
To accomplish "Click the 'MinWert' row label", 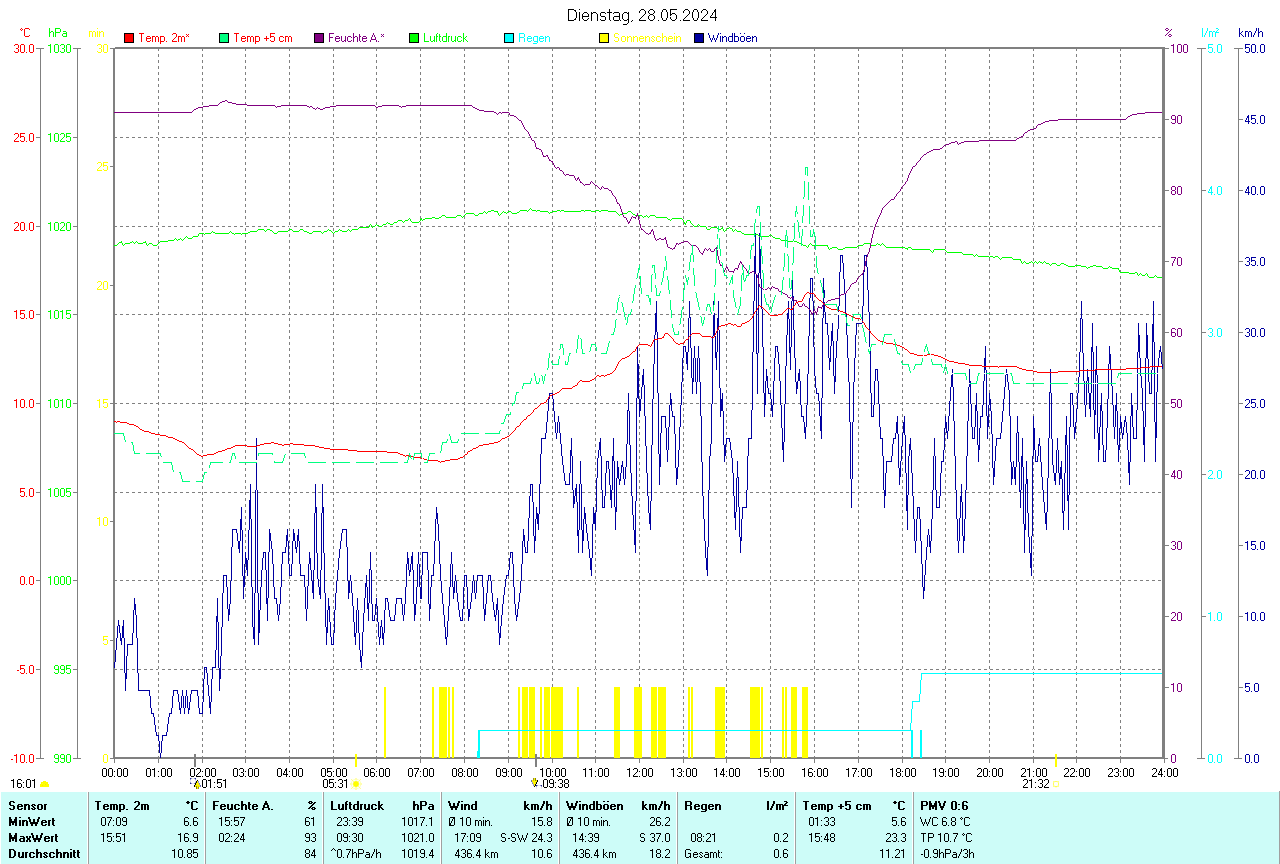I will (x=30, y=822).
